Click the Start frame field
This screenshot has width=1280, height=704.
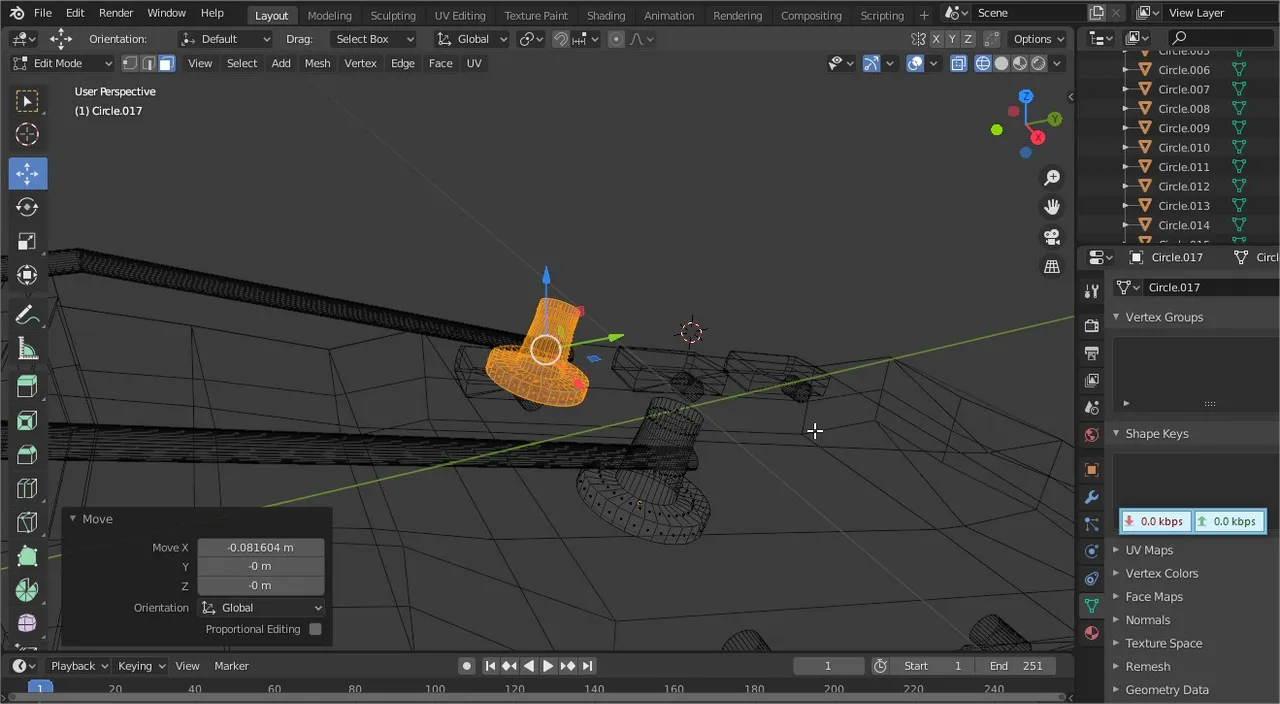click(932, 666)
